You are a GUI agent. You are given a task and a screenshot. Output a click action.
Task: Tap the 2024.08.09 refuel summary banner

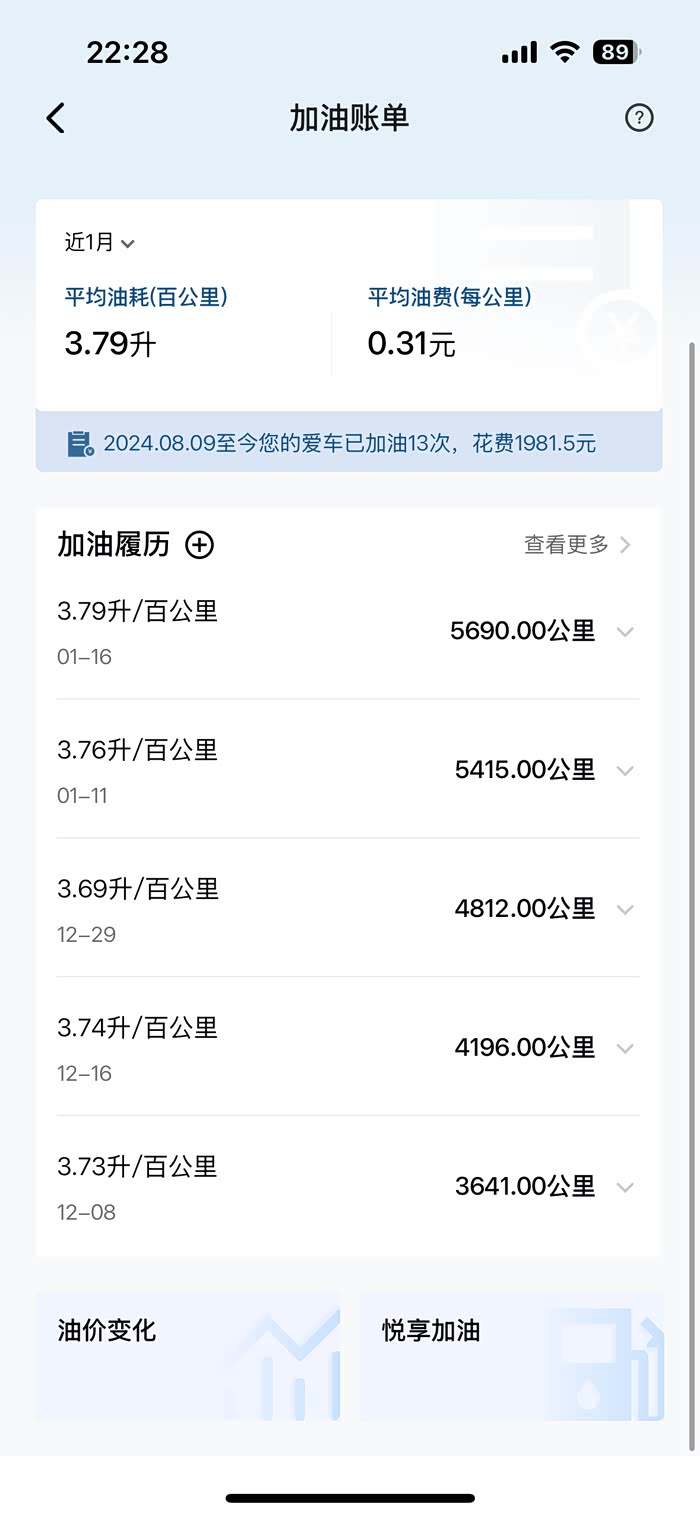[x=350, y=443]
